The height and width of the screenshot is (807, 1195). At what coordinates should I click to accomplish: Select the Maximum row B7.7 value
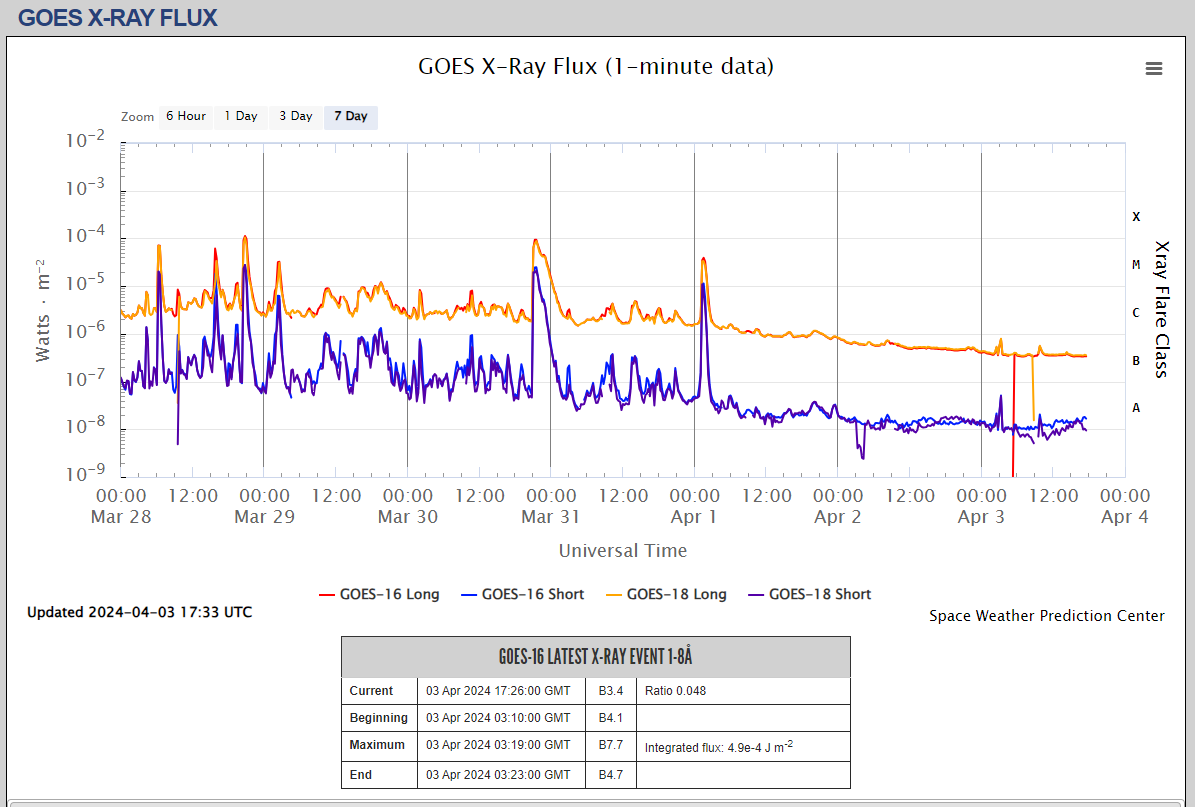point(610,745)
